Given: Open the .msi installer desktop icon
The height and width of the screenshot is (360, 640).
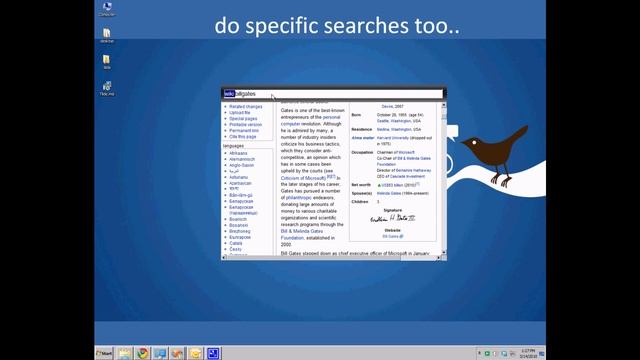Looking at the screenshot, I should 107,89.
